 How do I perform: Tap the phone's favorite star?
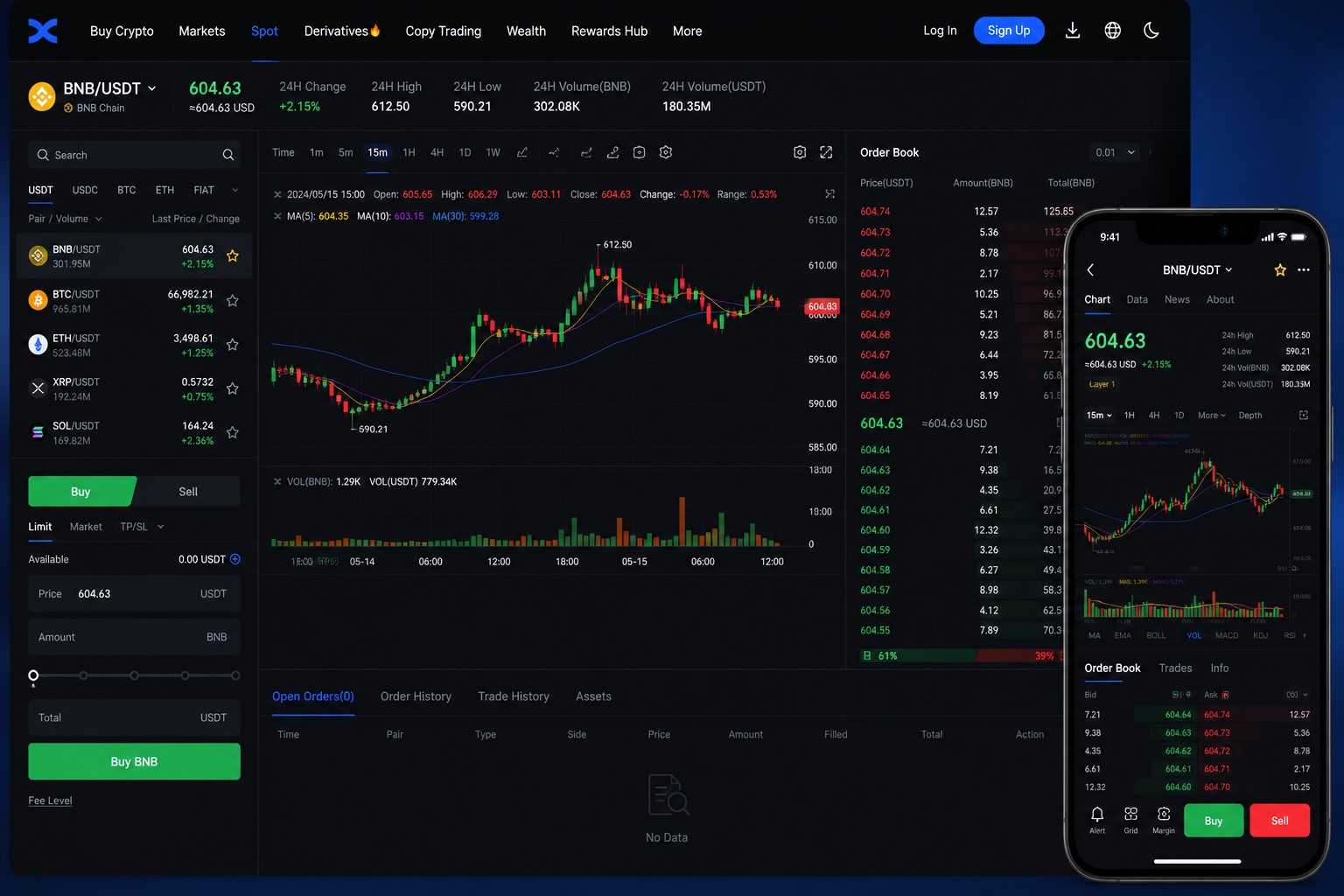pos(1280,270)
